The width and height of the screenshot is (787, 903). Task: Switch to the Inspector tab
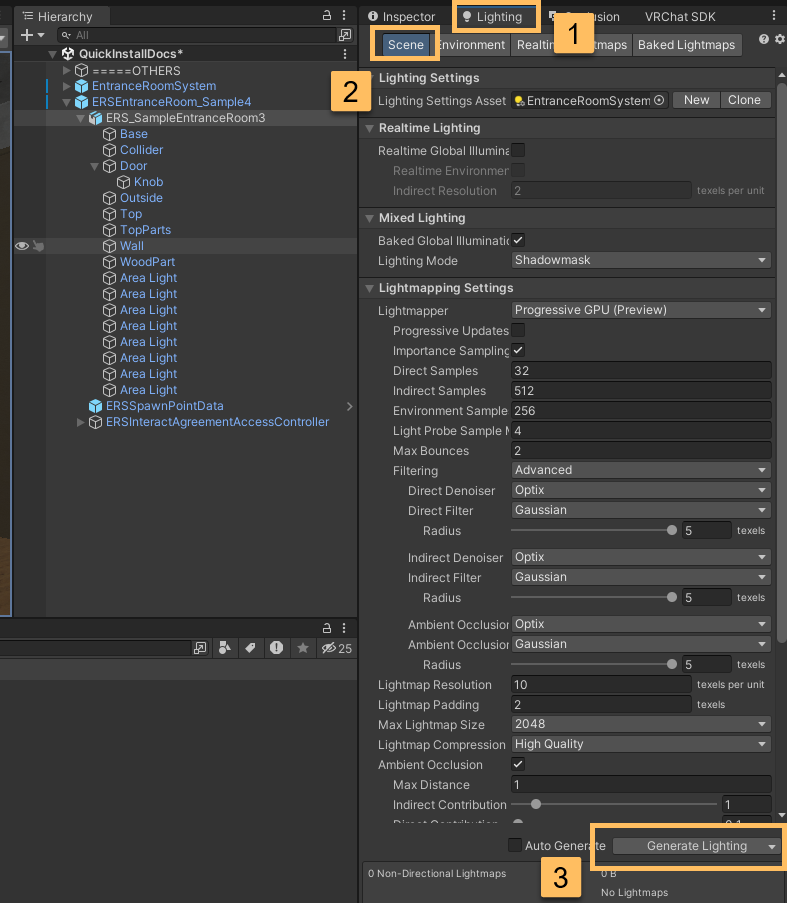[x=402, y=17]
